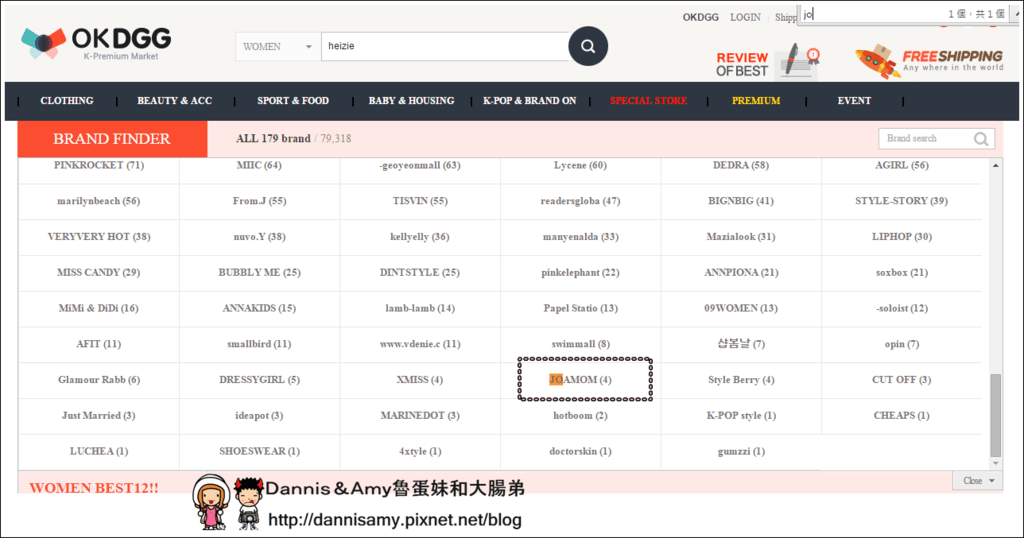Open the Free Shipping rocket banner
The height and width of the screenshot is (538, 1024).
click(x=929, y=62)
